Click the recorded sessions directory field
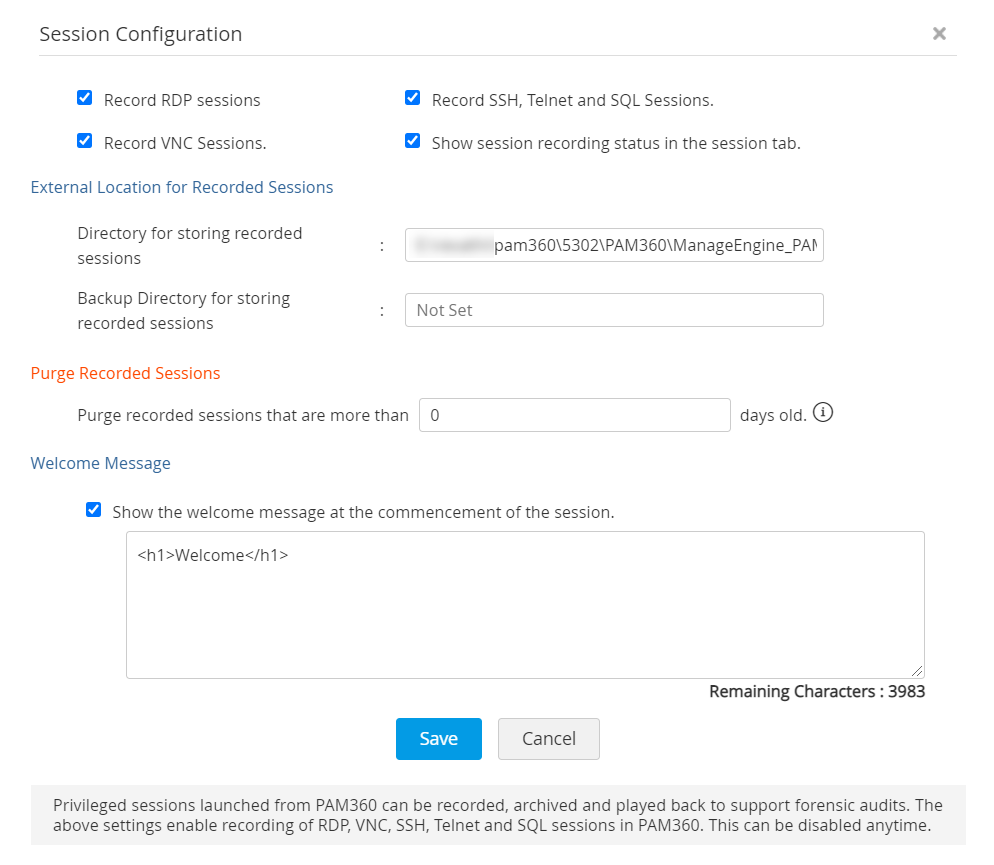The image size is (994, 865). [x=614, y=245]
